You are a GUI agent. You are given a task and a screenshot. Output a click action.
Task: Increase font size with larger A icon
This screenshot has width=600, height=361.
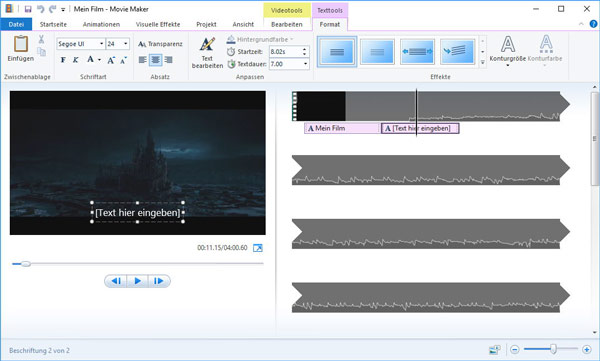(111, 60)
